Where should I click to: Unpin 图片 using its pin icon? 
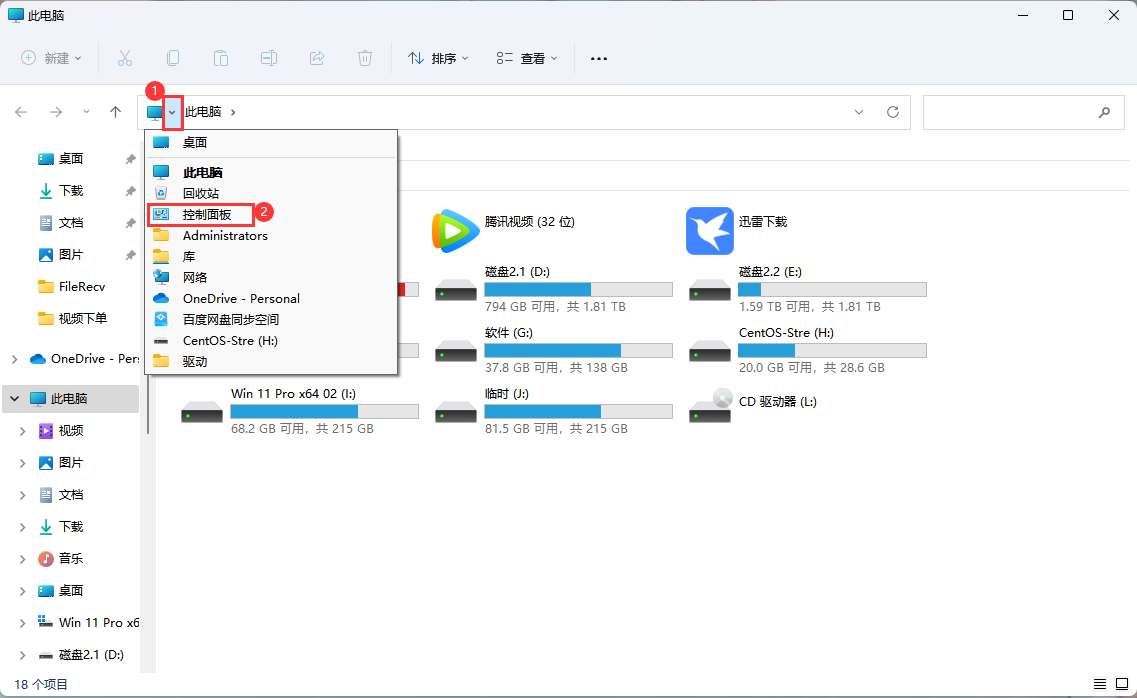pos(131,254)
